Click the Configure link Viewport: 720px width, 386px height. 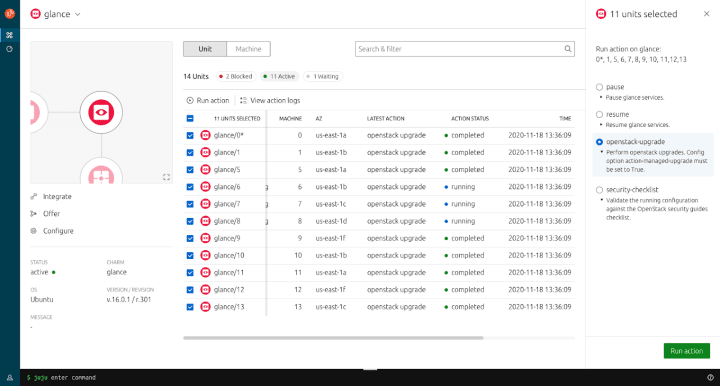coord(58,231)
